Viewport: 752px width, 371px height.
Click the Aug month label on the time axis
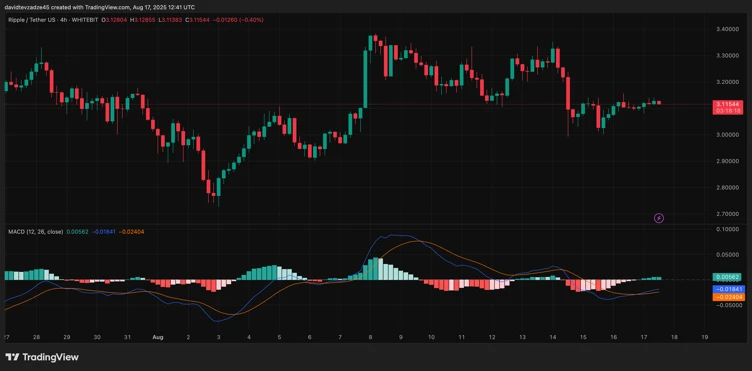click(x=158, y=337)
